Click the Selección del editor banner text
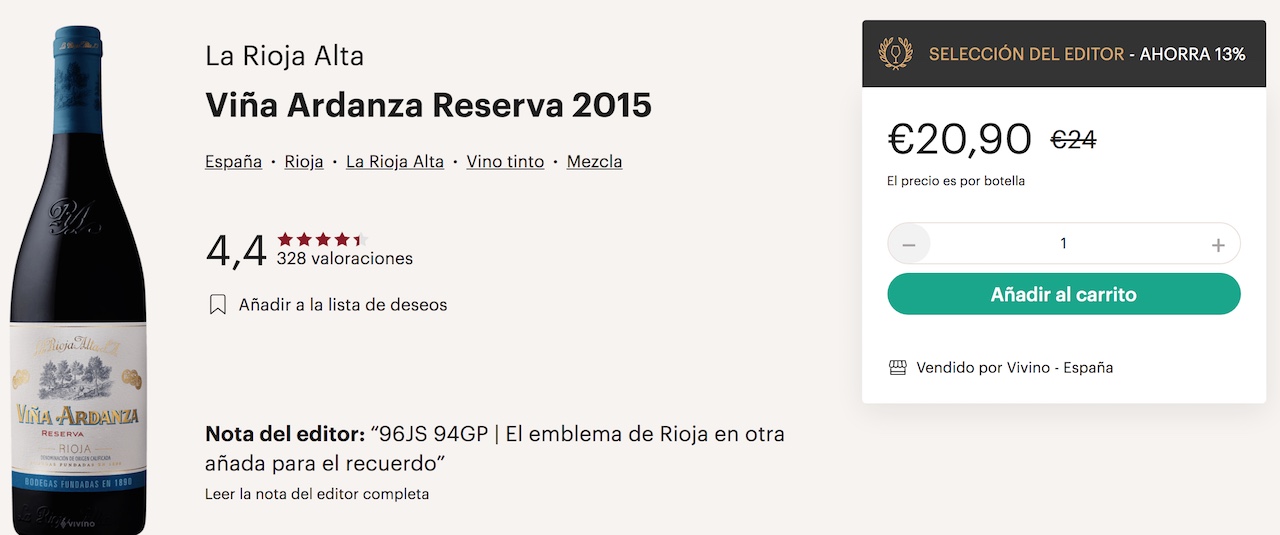The height and width of the screenshot is (535, 1280). pos(1026,54)
